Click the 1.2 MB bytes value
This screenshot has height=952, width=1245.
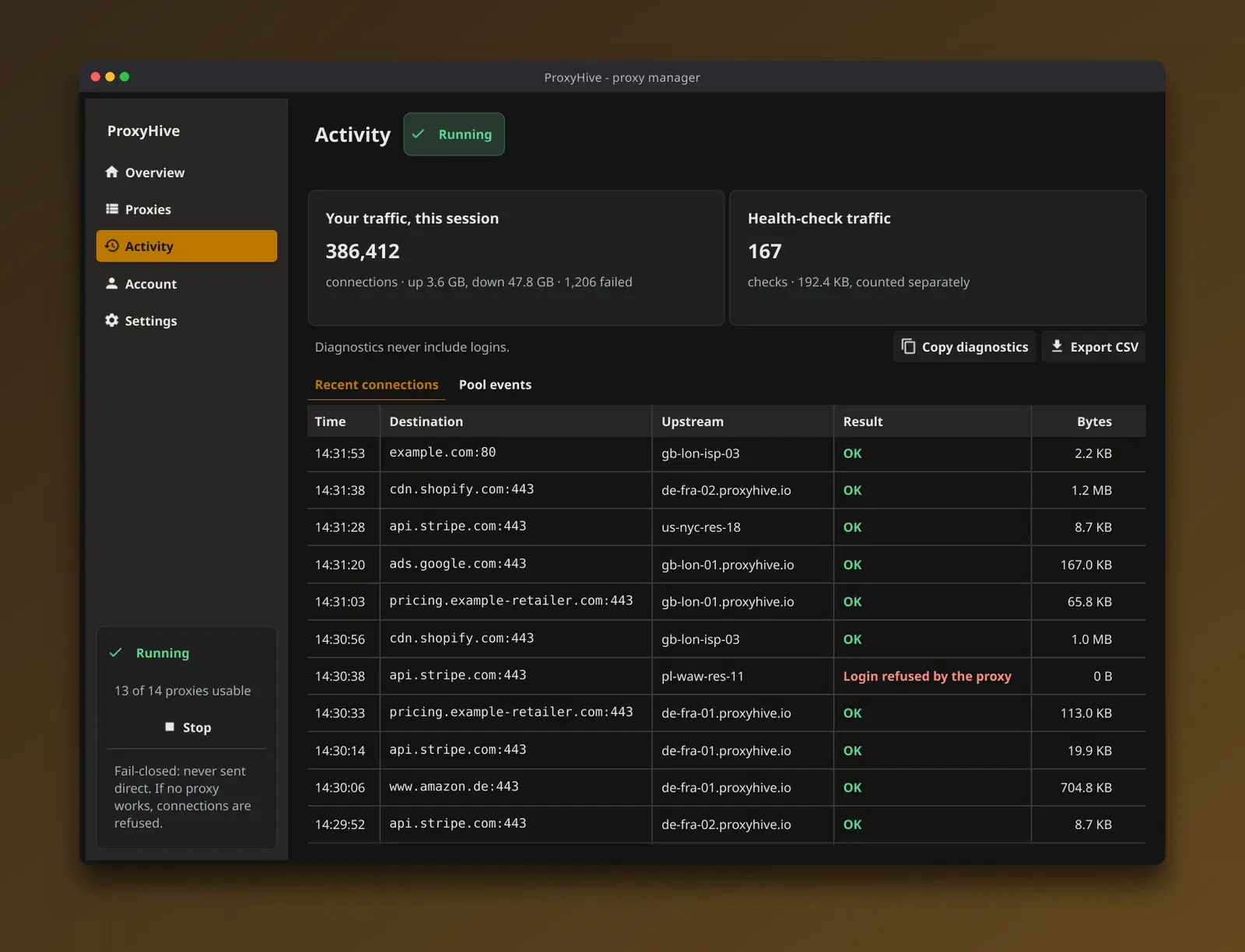coord(1092,490)
